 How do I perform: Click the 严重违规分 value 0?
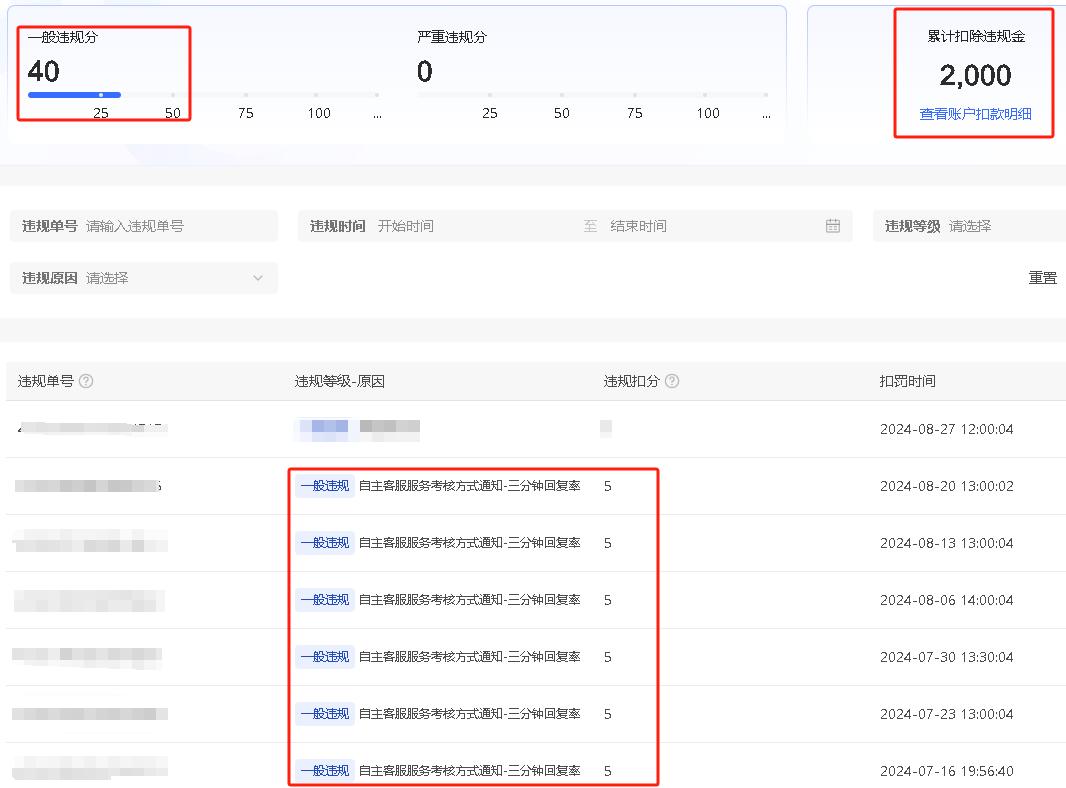click(x=425, y=71)
